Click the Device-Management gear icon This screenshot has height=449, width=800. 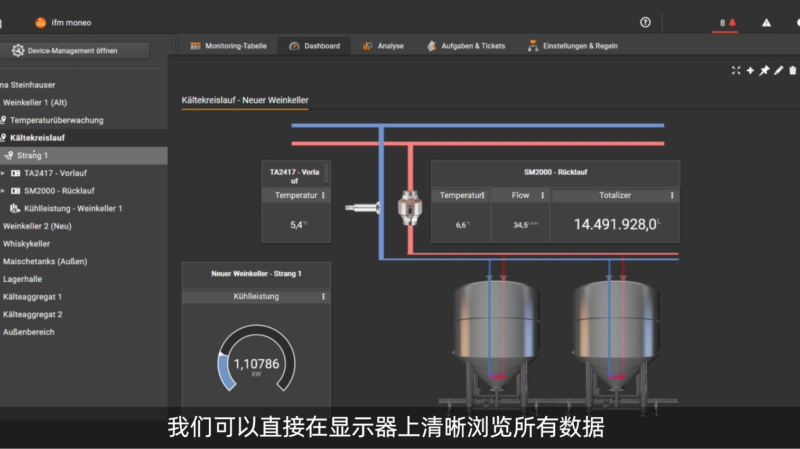[17, 51]
